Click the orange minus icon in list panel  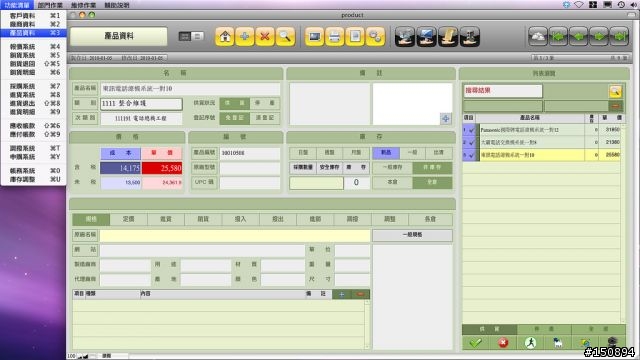[616, 106]
